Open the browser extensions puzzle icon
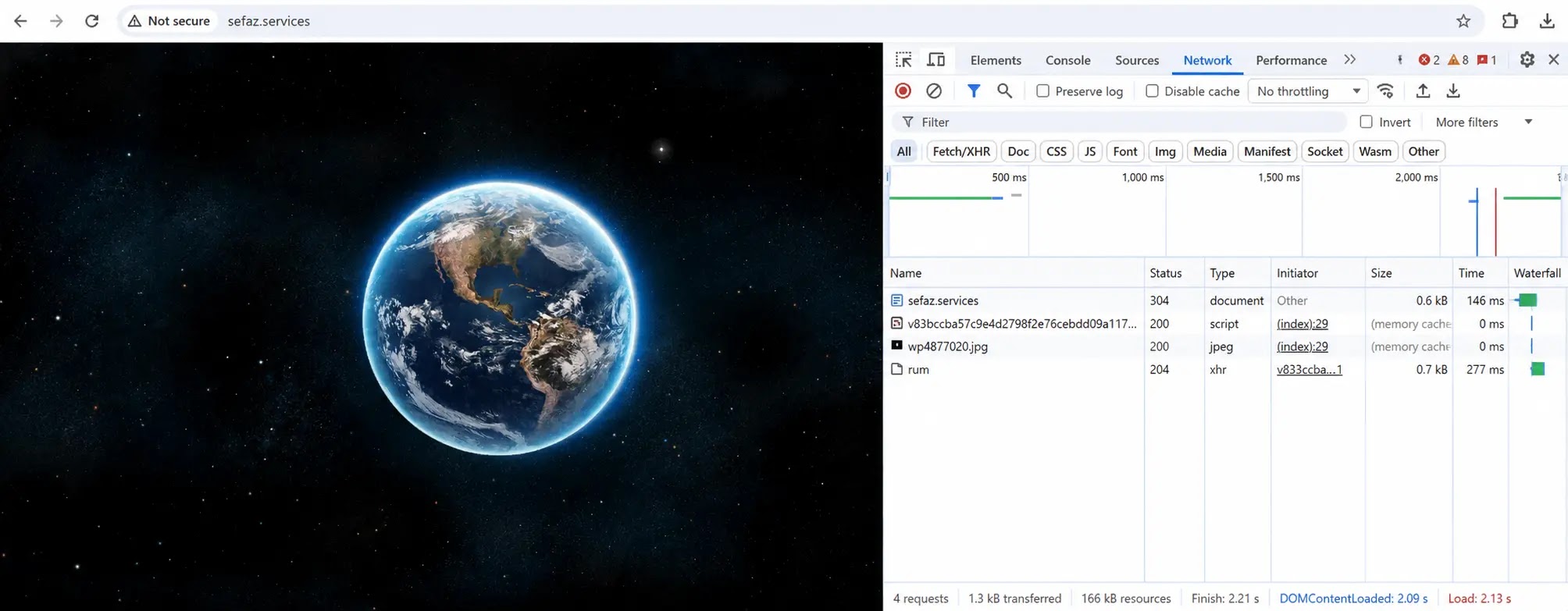 pyautogui.click(x=1509, y=21)
